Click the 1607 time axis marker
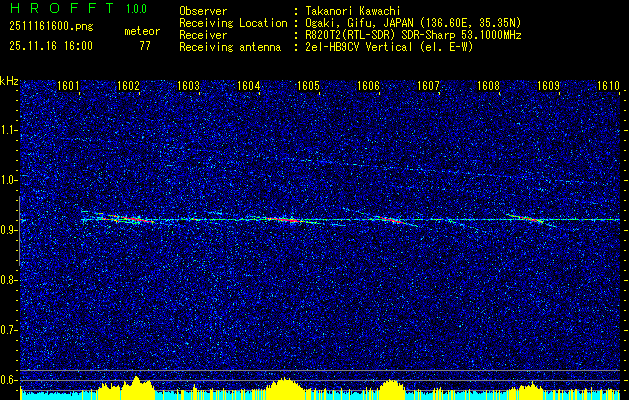The width and height of the screenshot is (629, 400). tap(428, 85)
